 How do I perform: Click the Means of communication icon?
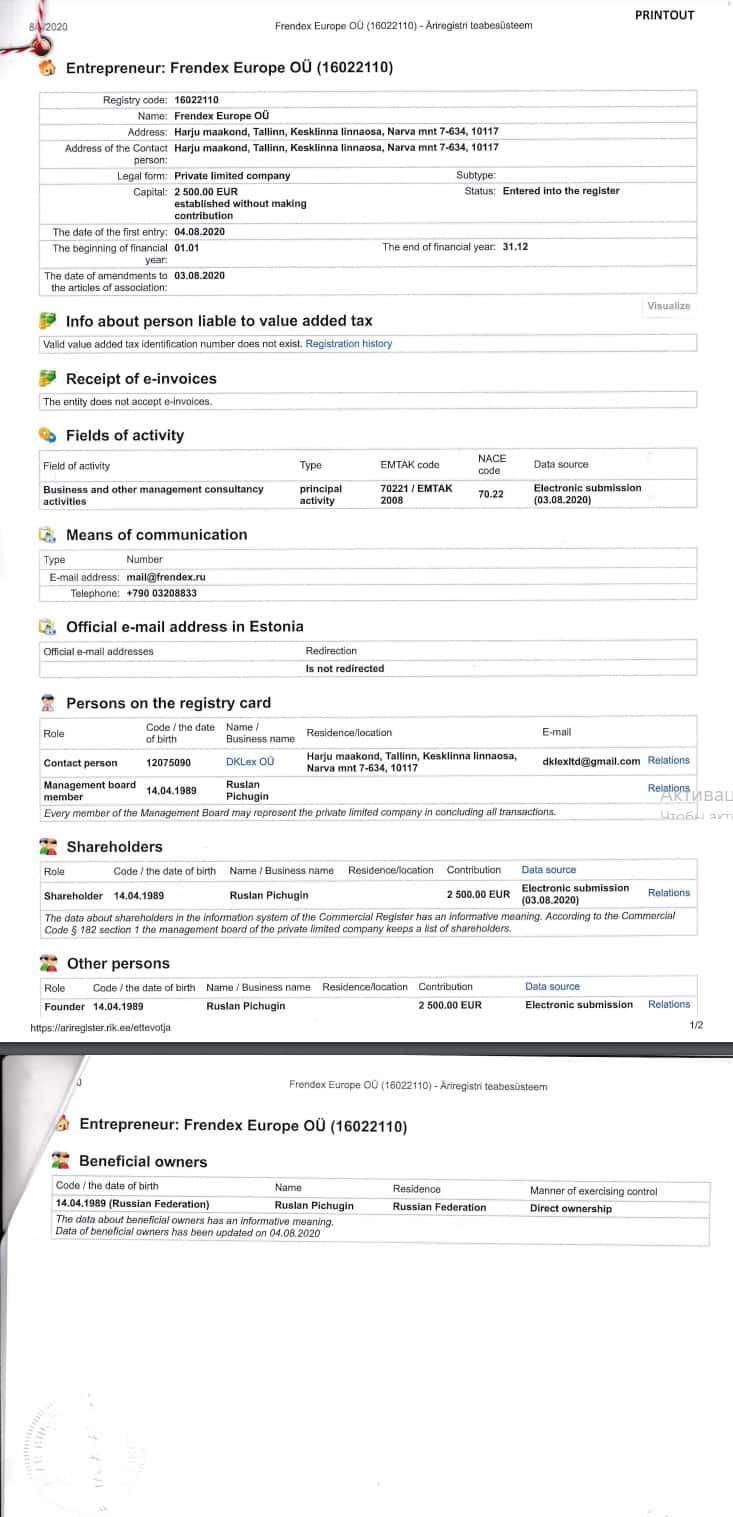[x=47, y=534]
